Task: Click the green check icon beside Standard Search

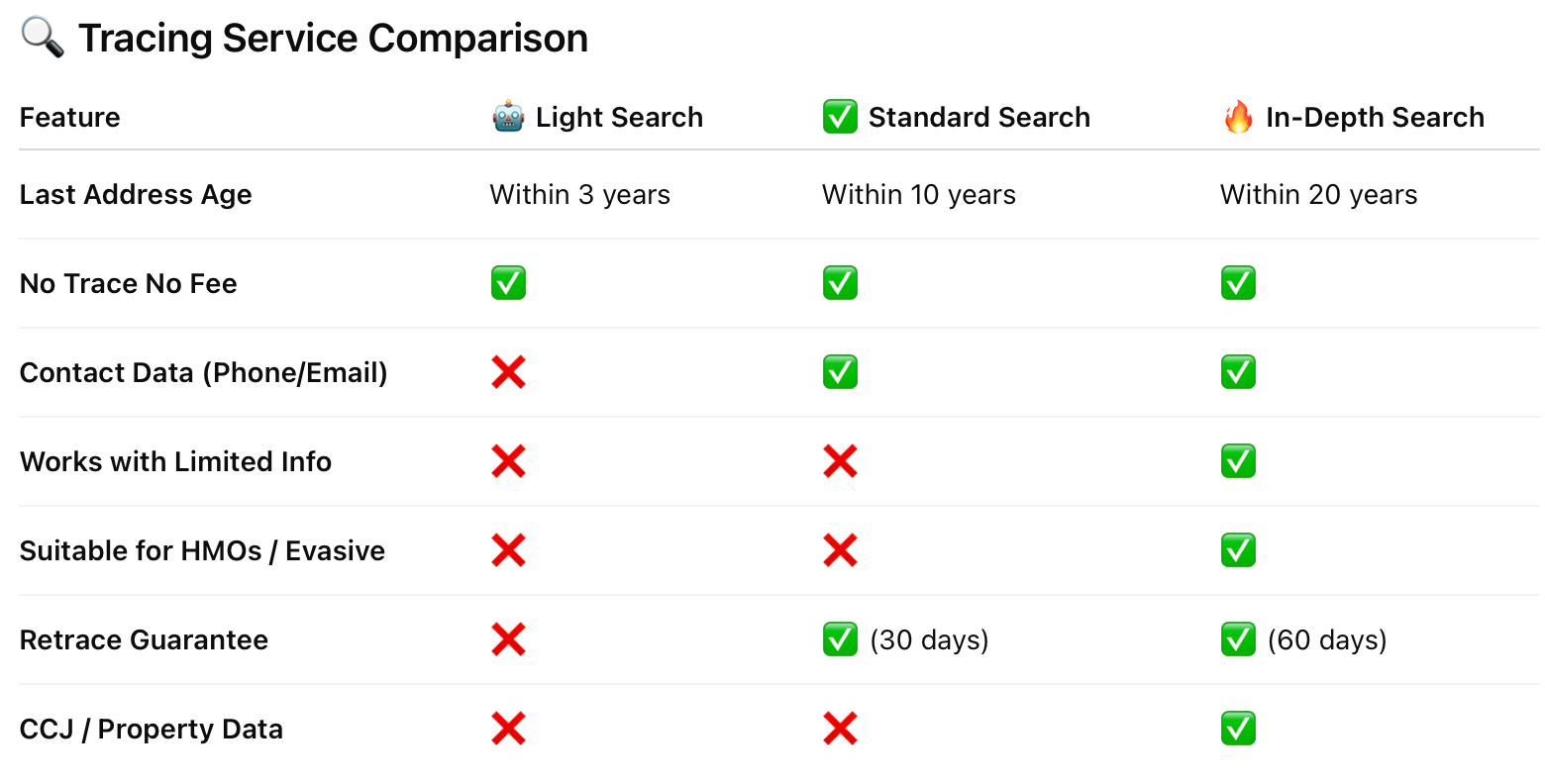Action: coord(840,117)
